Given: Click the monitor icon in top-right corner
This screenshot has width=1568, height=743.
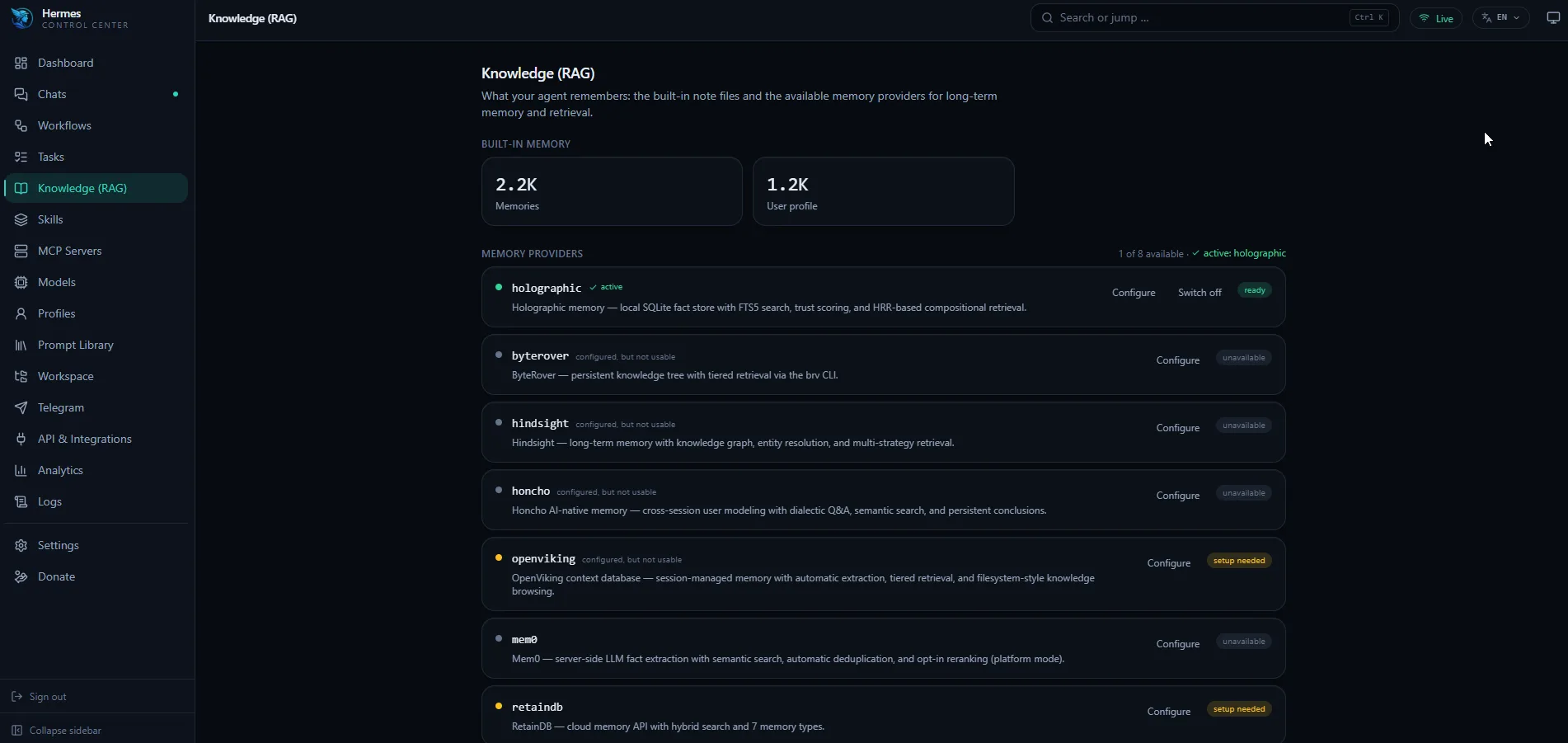Looking at the screenshot, I should [1553, 18].
